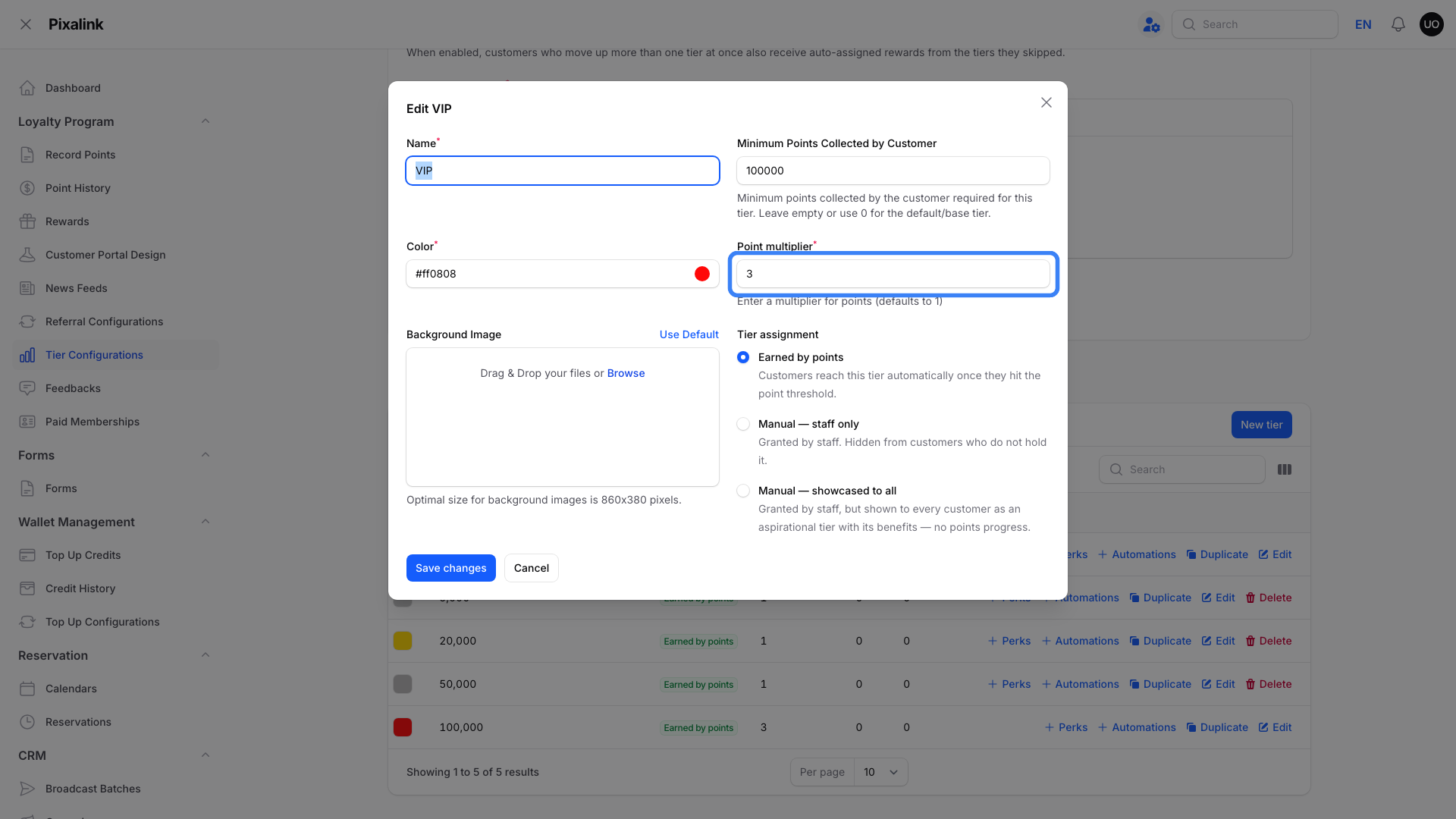Click the notifications bell icon

1398,24
